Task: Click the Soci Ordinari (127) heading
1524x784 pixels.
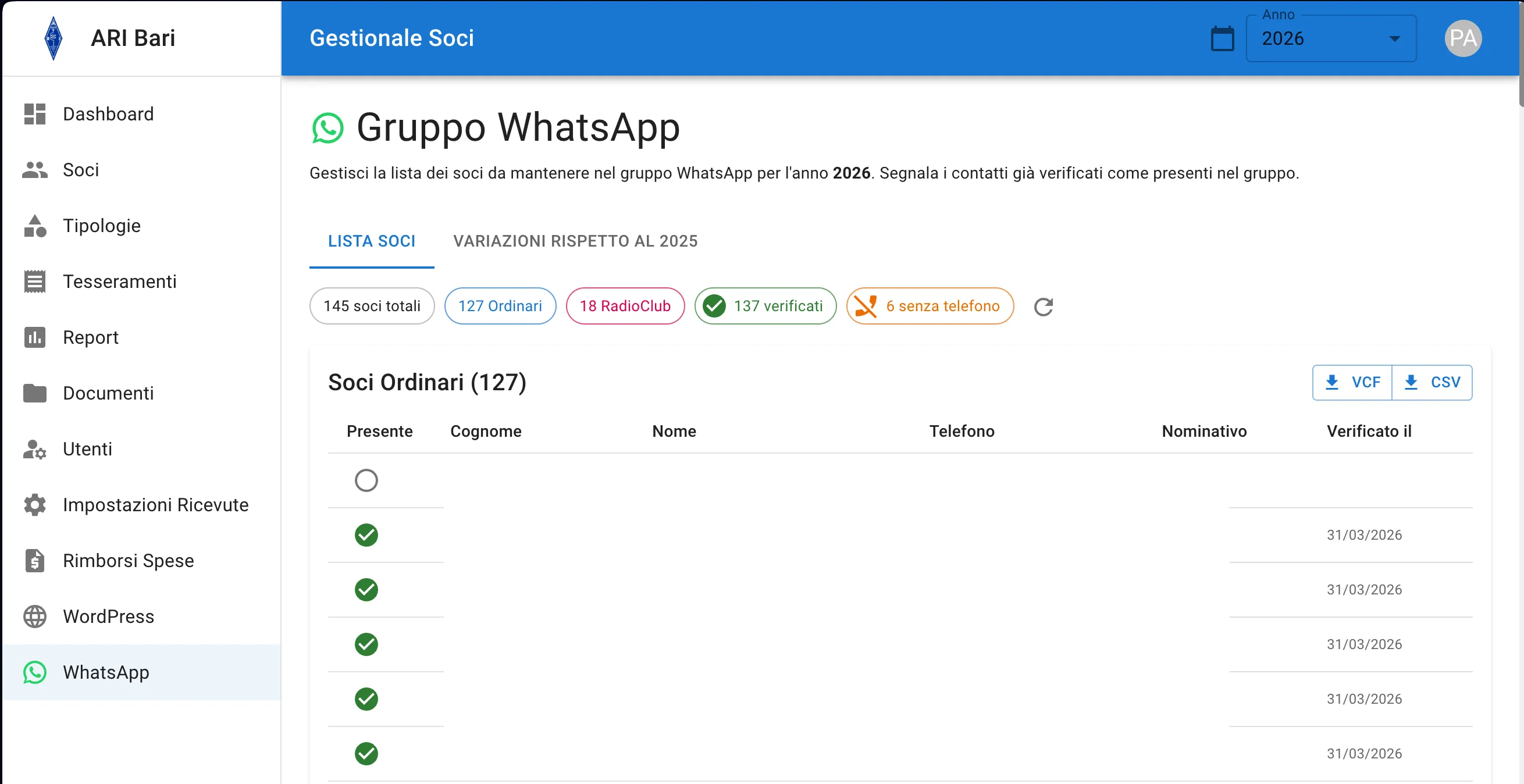Action: coord(427,382)
